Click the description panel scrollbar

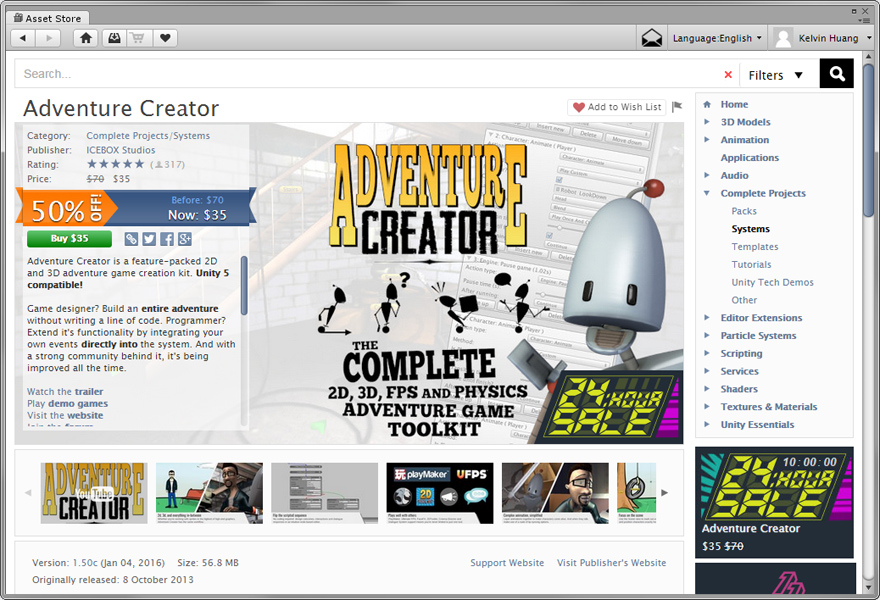click(x=244, y=285)
